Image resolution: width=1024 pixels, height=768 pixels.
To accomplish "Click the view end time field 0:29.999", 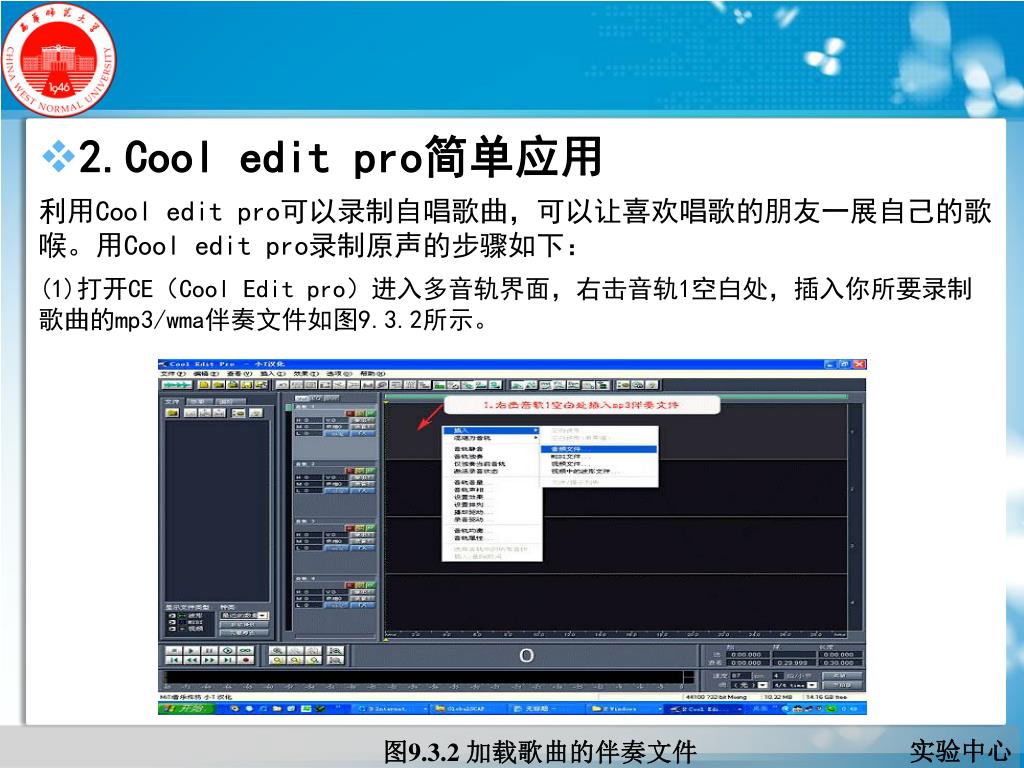I will [794, 663].
